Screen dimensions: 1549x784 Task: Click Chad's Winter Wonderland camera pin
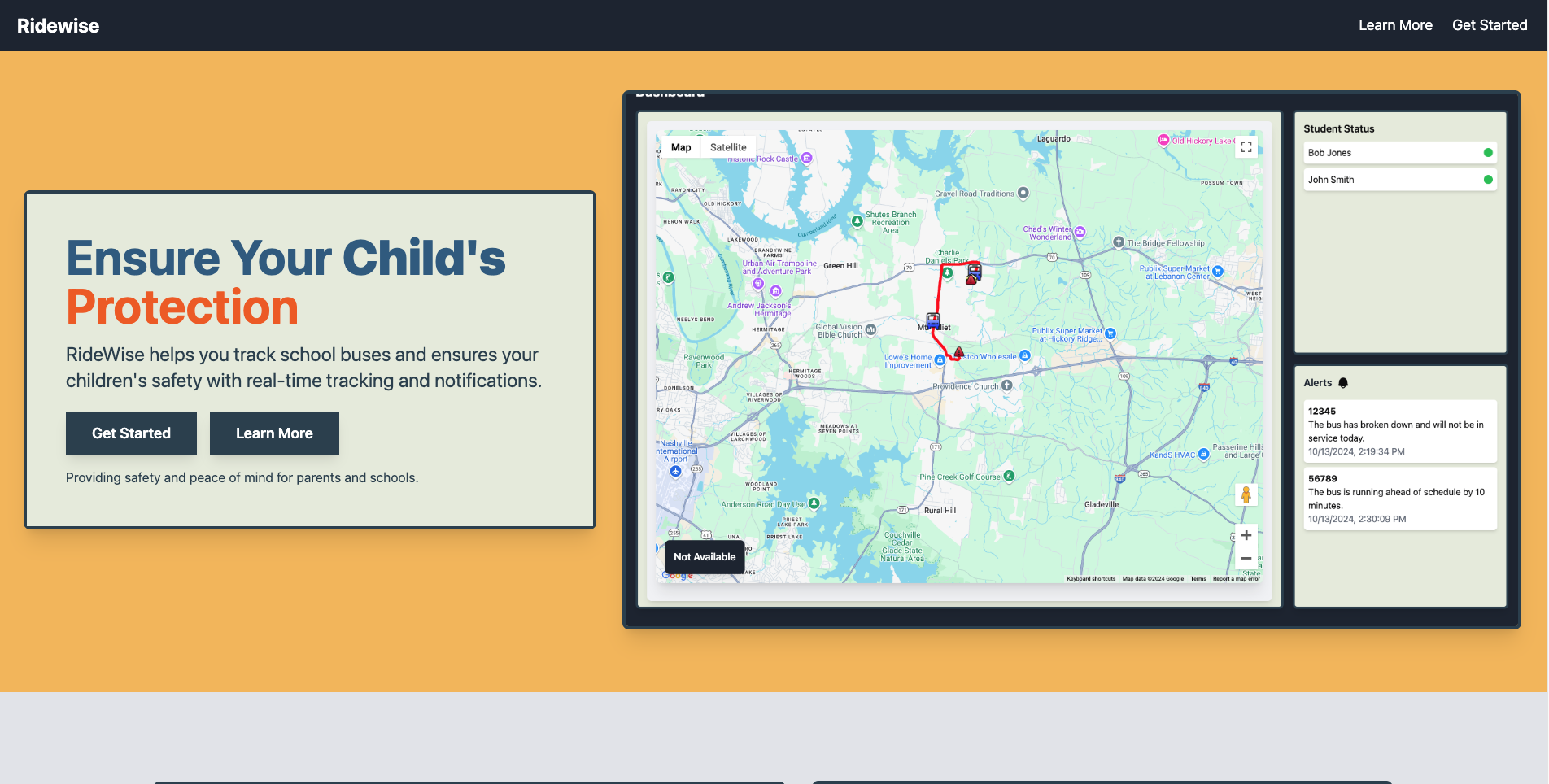coord(1080,232)
